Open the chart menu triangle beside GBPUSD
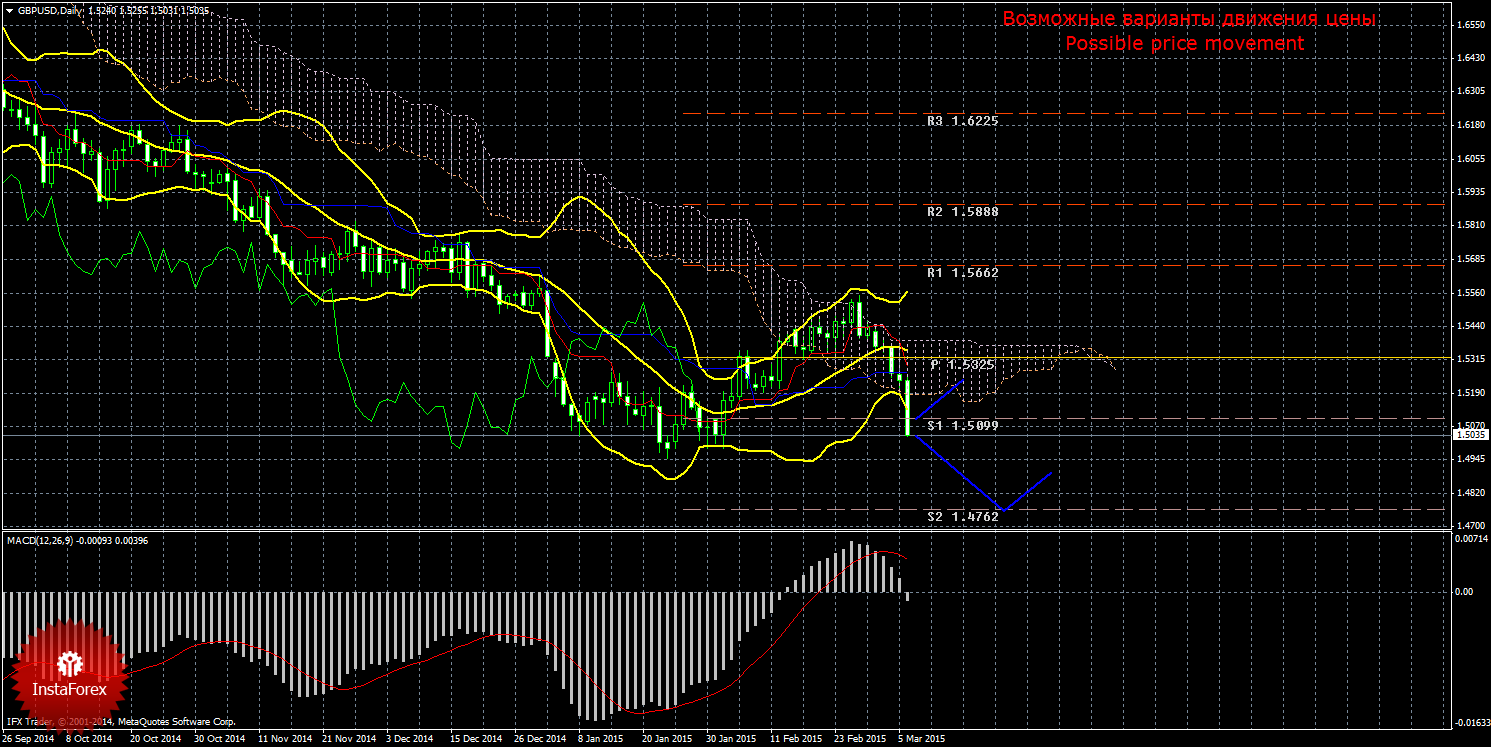 [x=8, y=10]
